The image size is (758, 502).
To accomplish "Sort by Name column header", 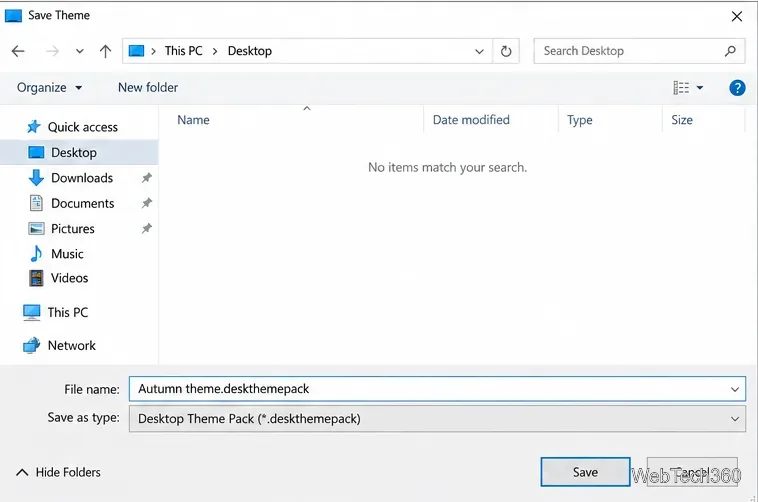I will (193, 120).
